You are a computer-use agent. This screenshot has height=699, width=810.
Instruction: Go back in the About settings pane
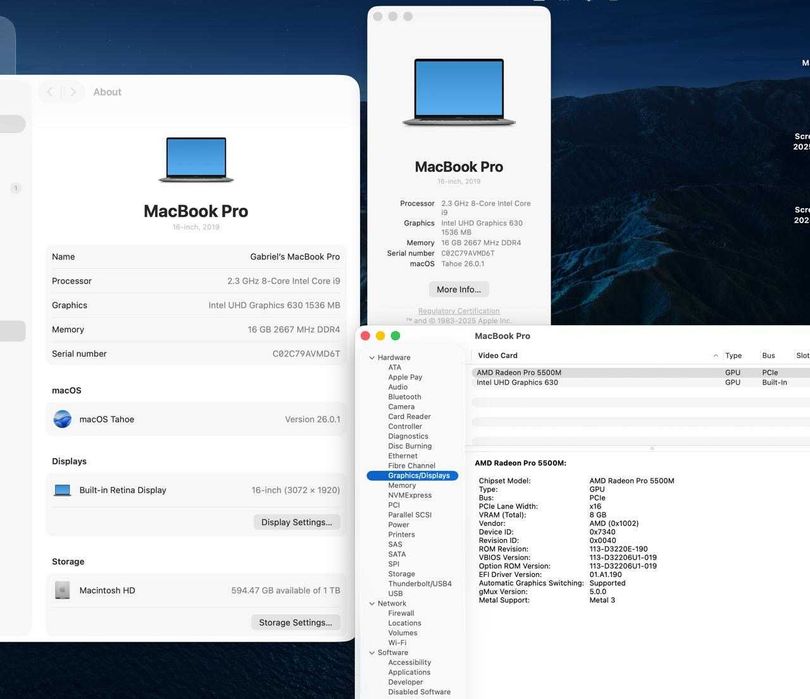point(50,92)
